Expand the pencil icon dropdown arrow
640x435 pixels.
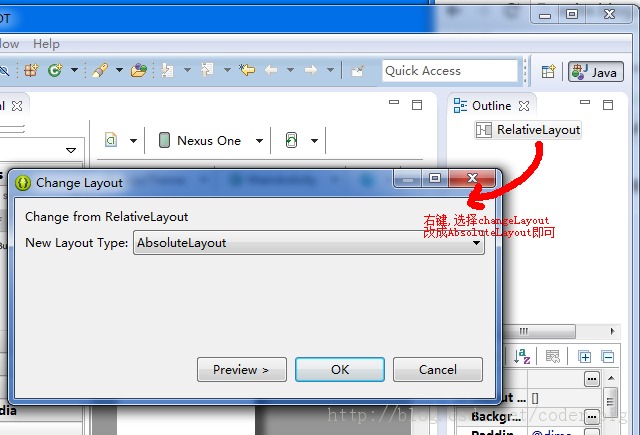(x=119, y=70)
